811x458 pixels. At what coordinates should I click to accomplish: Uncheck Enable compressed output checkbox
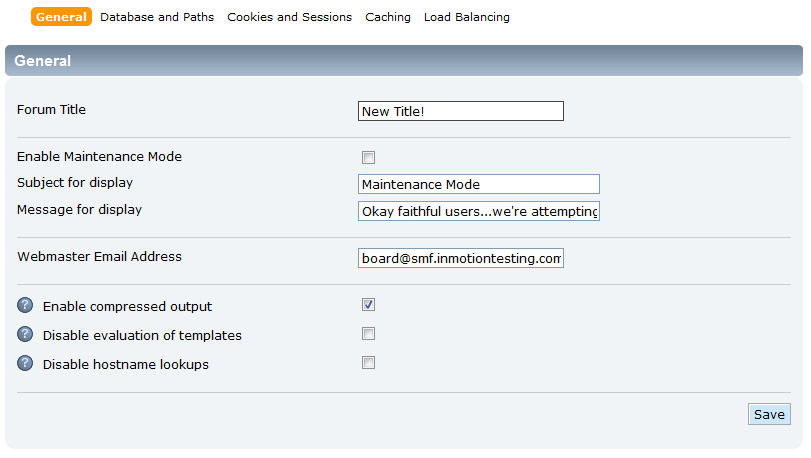[x=368, y=305]
